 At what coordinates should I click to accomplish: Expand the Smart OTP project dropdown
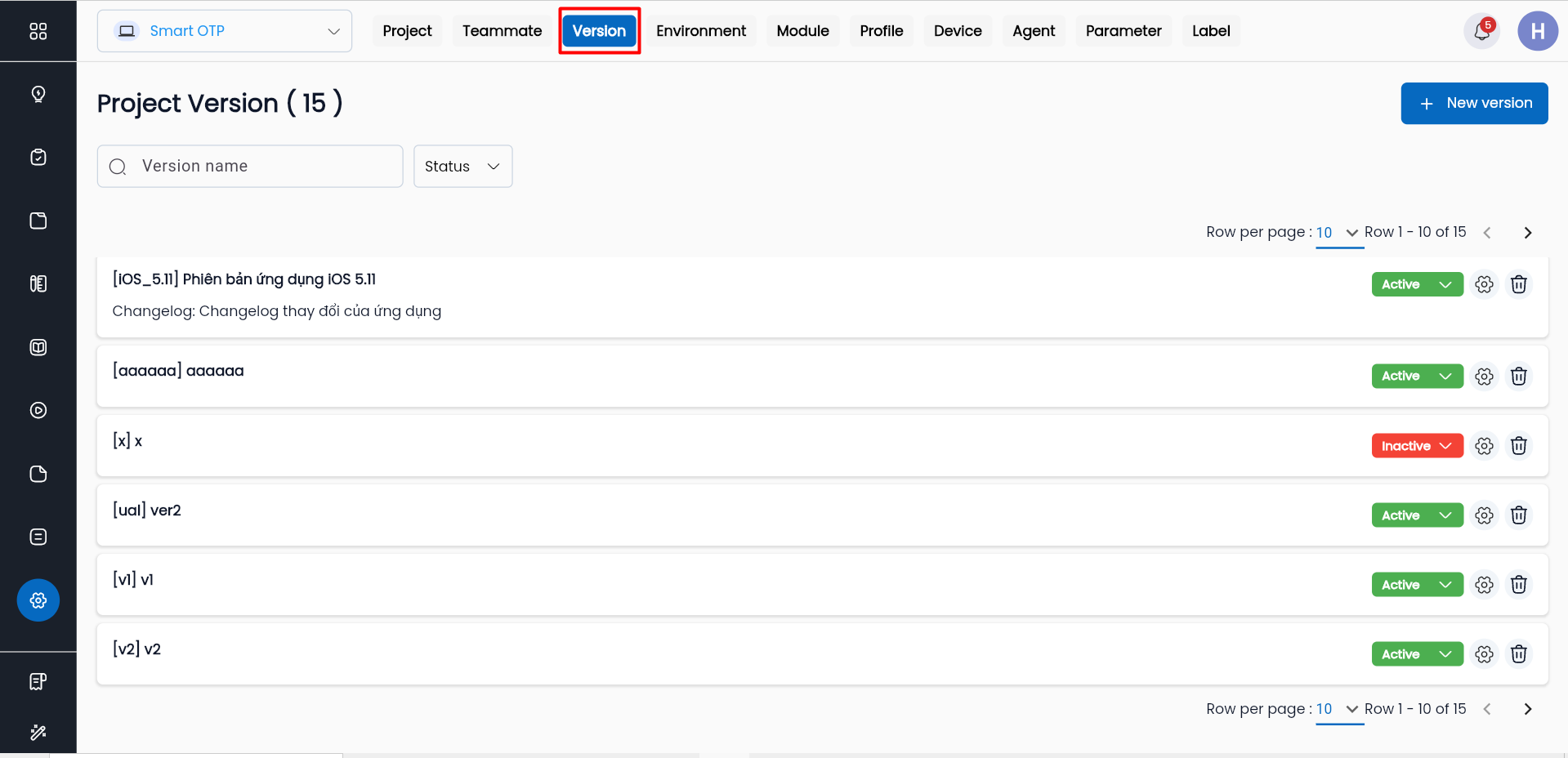[x=225, y=31]
